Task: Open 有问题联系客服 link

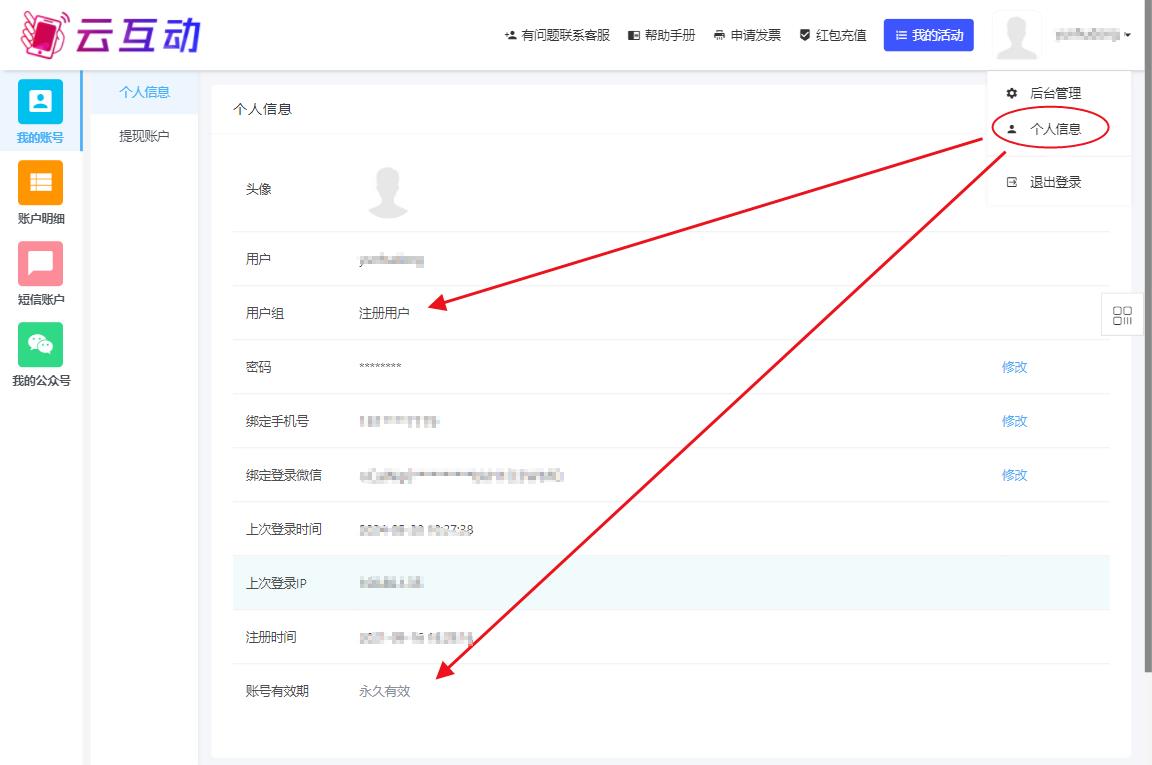Action: pos(557,35)
